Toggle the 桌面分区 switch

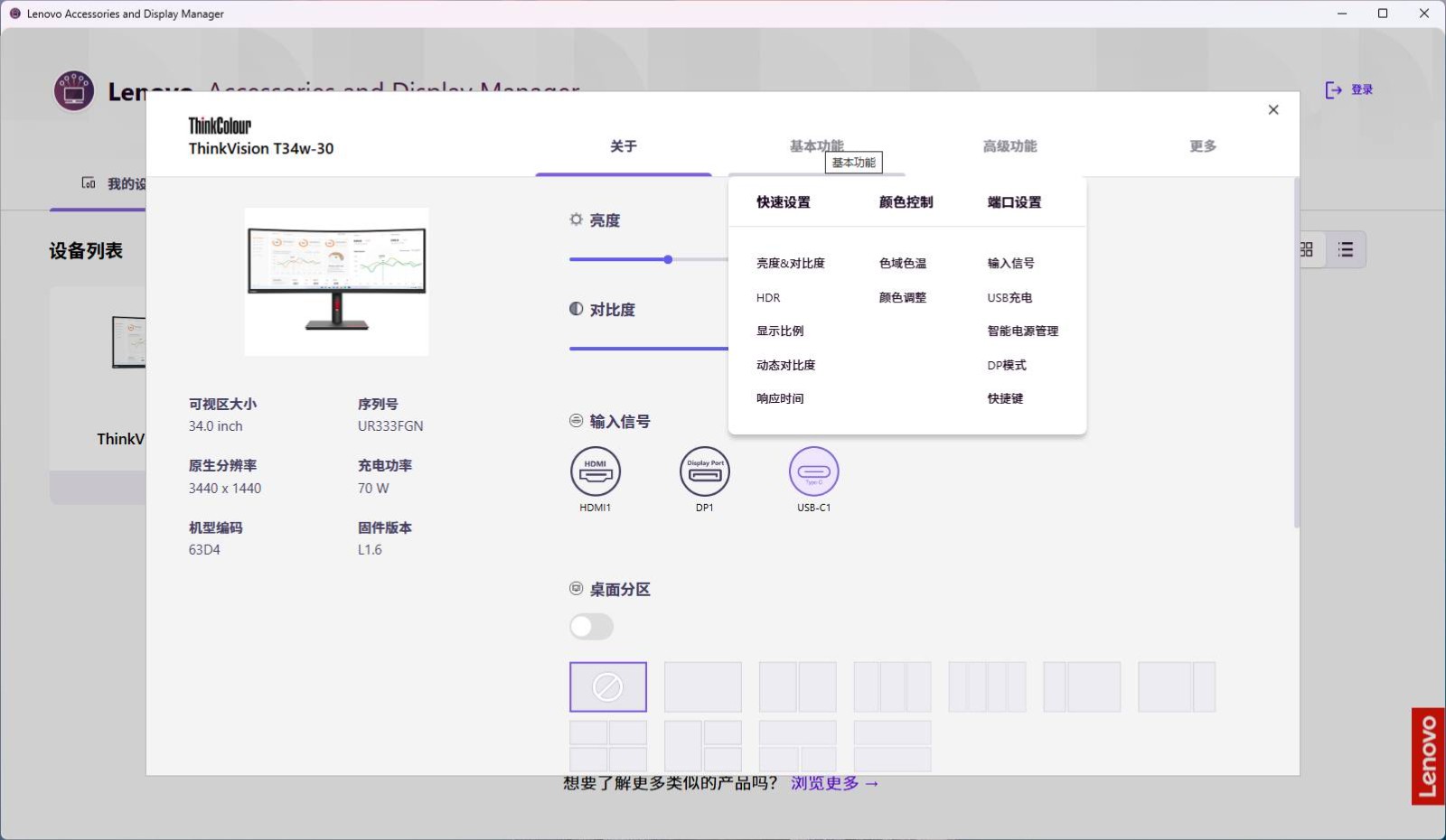(x=592, y=627)
